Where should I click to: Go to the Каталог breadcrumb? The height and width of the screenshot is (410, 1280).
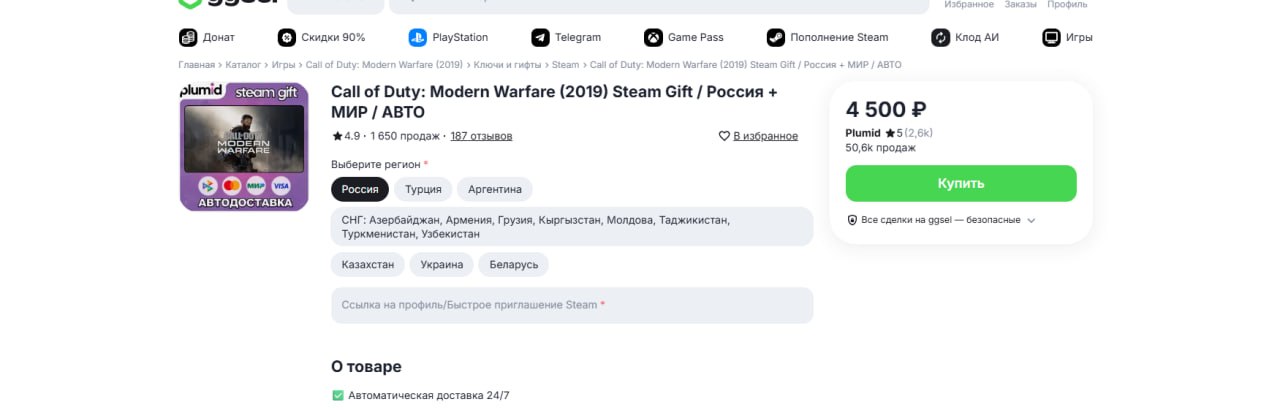(x=243, y=65)
